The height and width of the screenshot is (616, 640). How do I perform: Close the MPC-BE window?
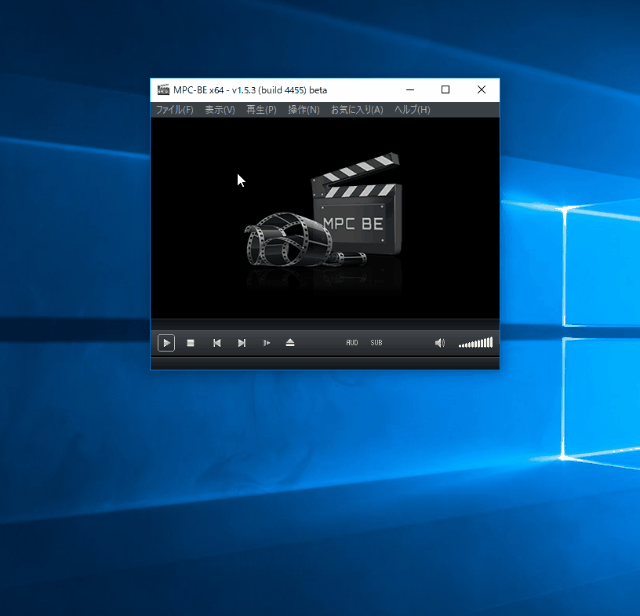(481, 90)
